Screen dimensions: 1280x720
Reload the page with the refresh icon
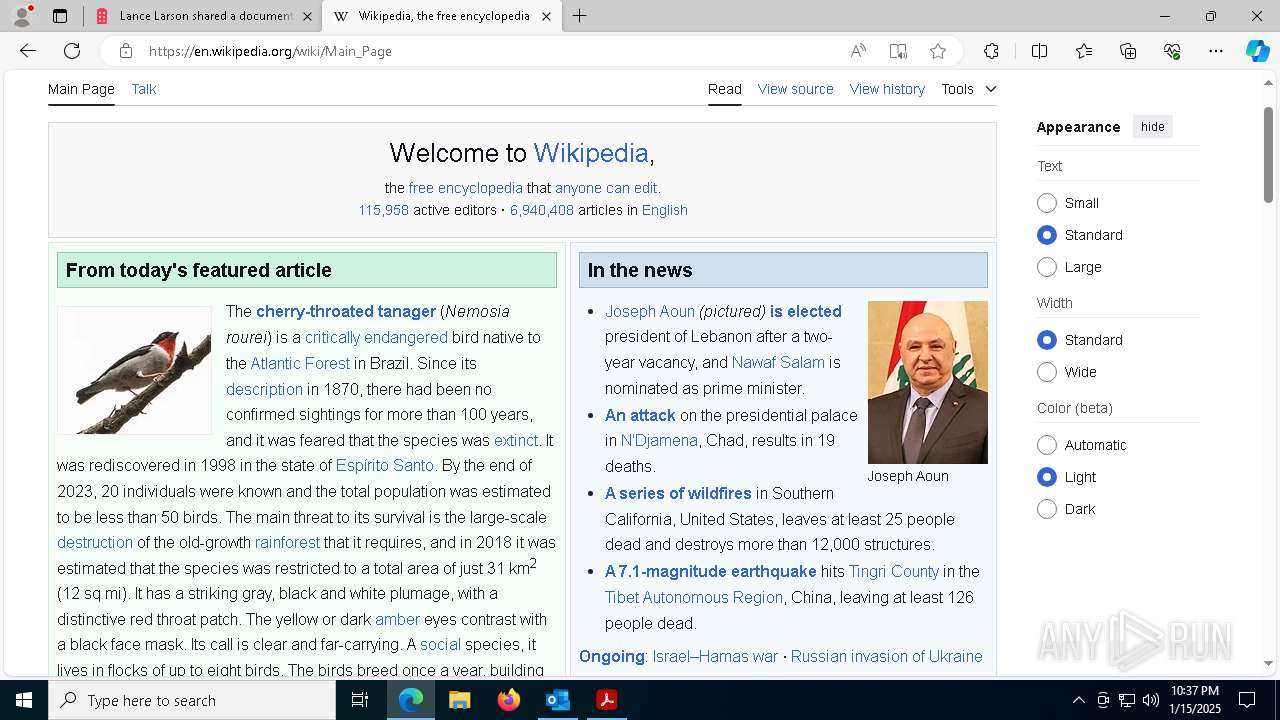click(x=72, y=51)
